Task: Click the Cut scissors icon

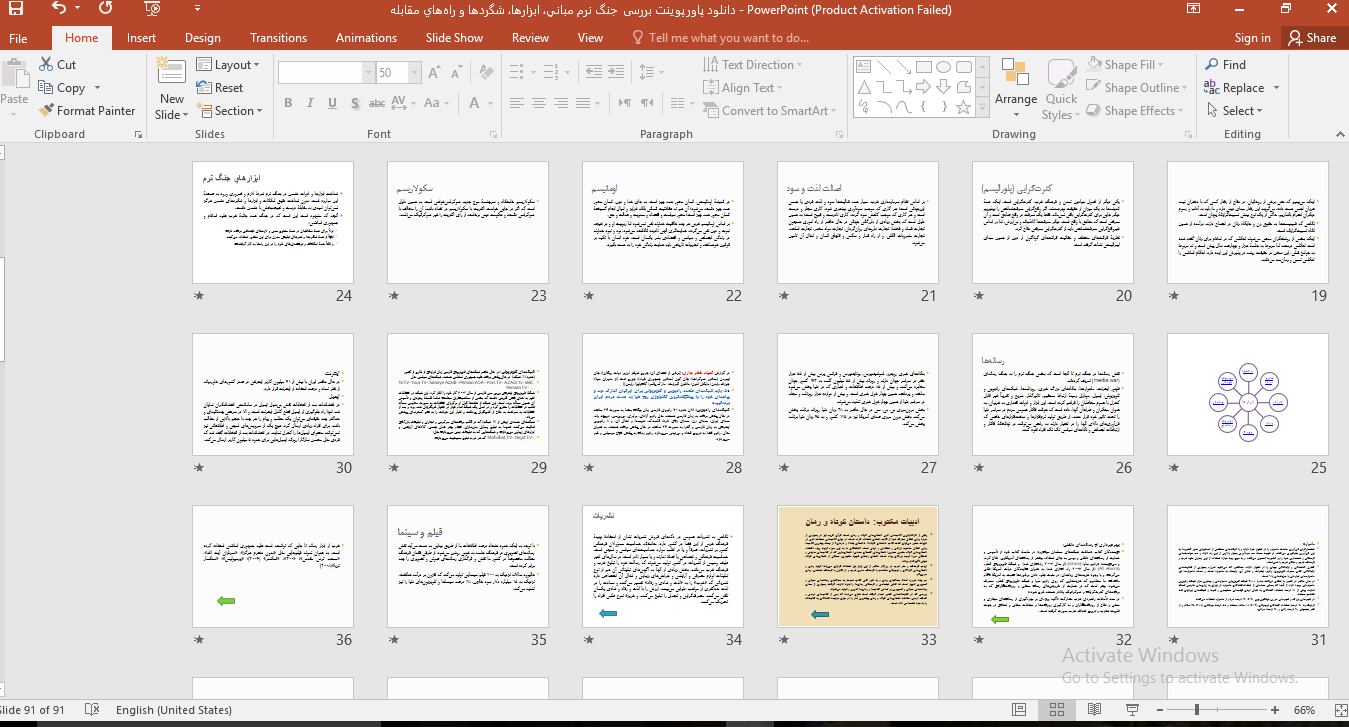Action: (x=46, y=64)
